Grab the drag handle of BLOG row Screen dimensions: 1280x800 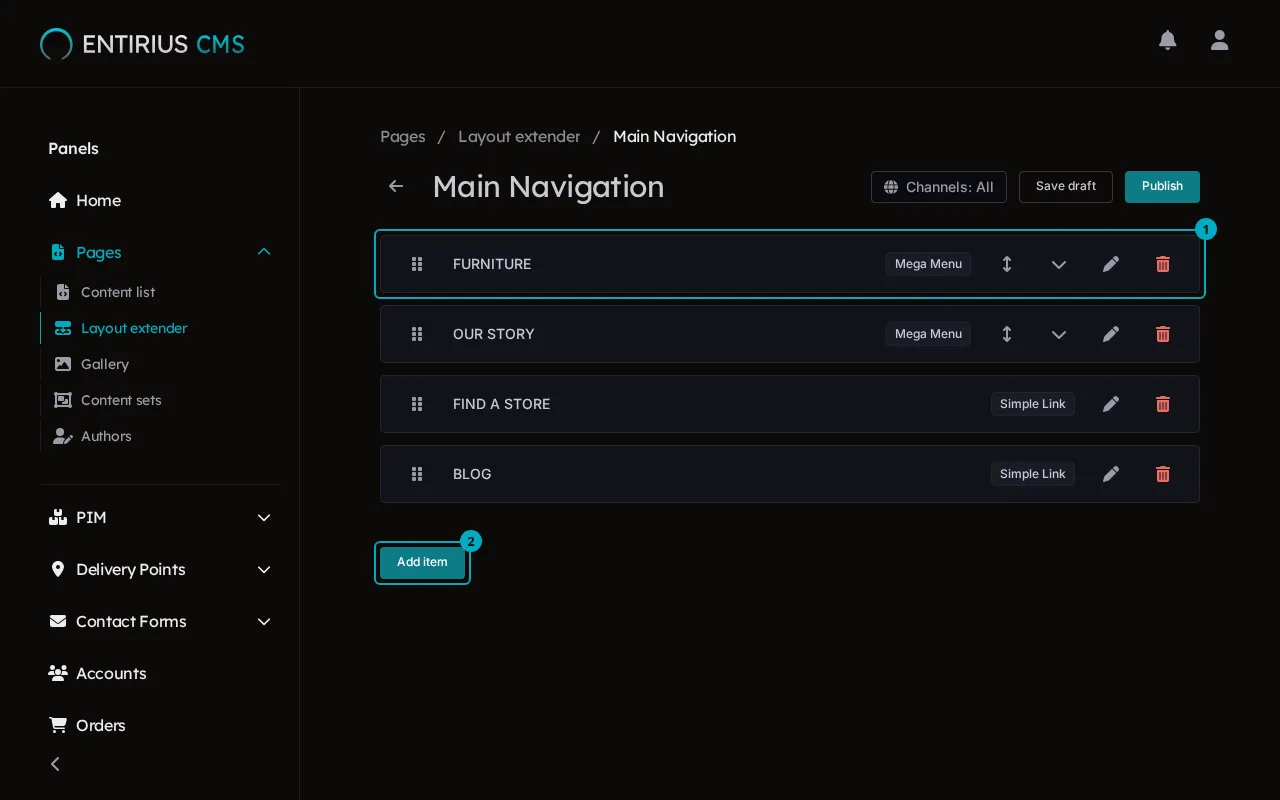tap(417, 474)
